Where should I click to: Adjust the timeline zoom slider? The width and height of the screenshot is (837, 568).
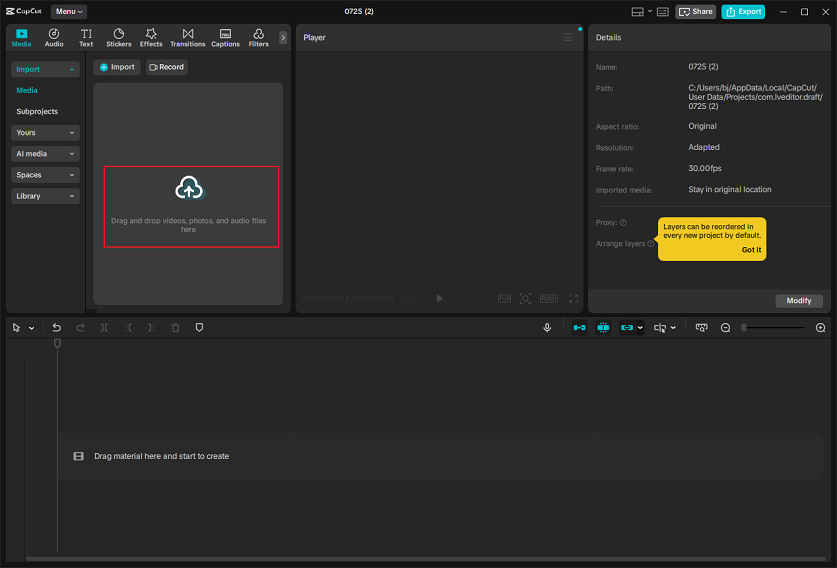pyautogui.click(x=773, y=328)
